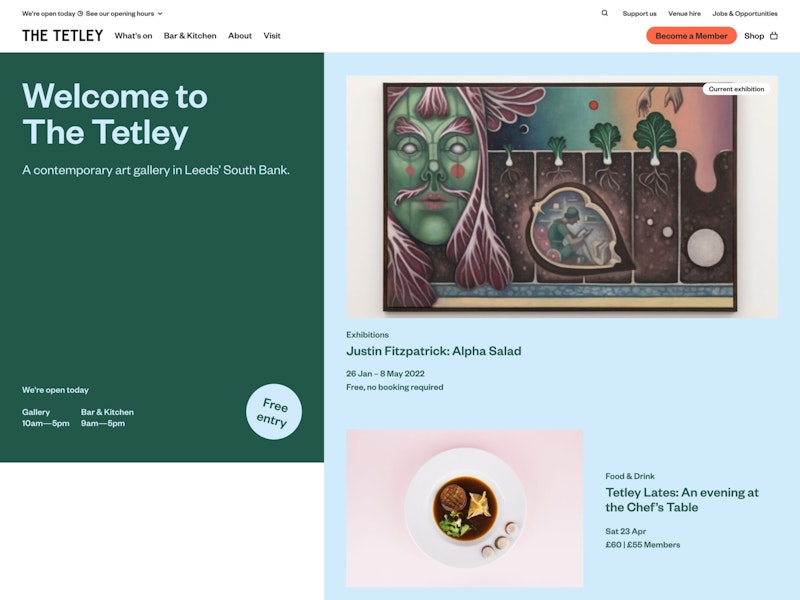Click The Tetley logo
This screenshot has height=600, width=800.
pos(62,36)
